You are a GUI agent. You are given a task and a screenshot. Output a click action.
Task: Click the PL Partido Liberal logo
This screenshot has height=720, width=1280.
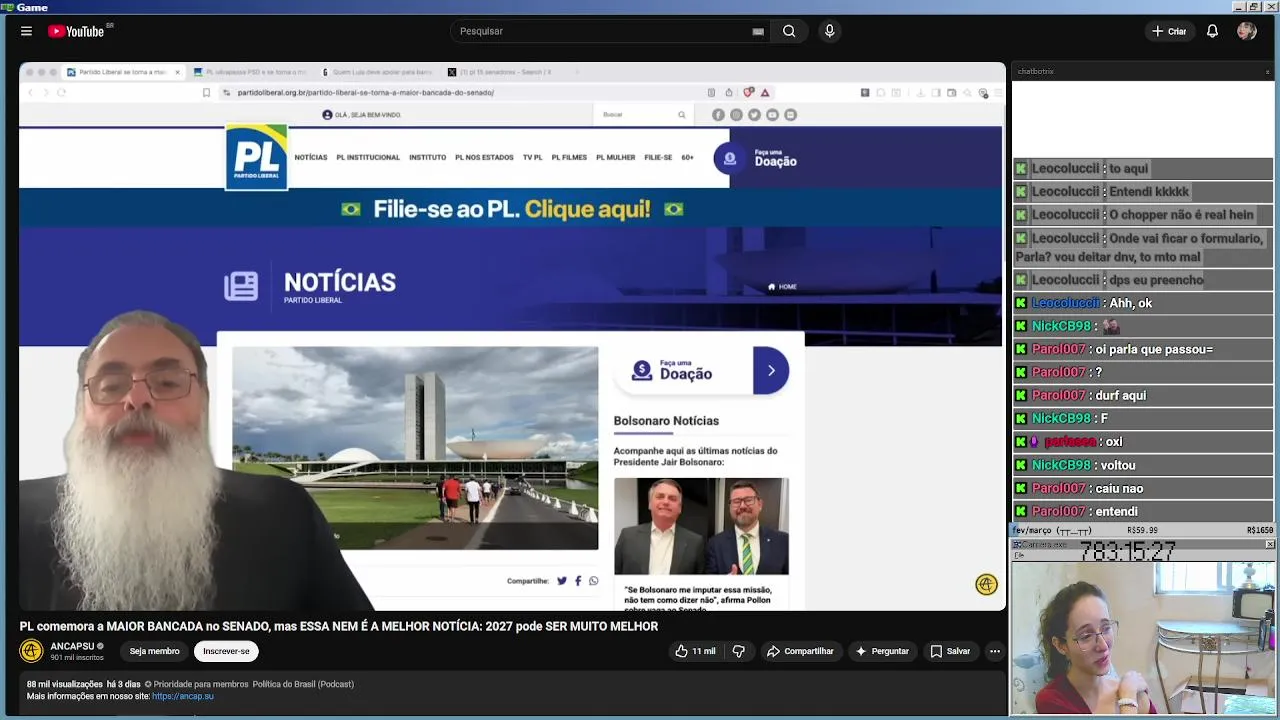[257, 157]
